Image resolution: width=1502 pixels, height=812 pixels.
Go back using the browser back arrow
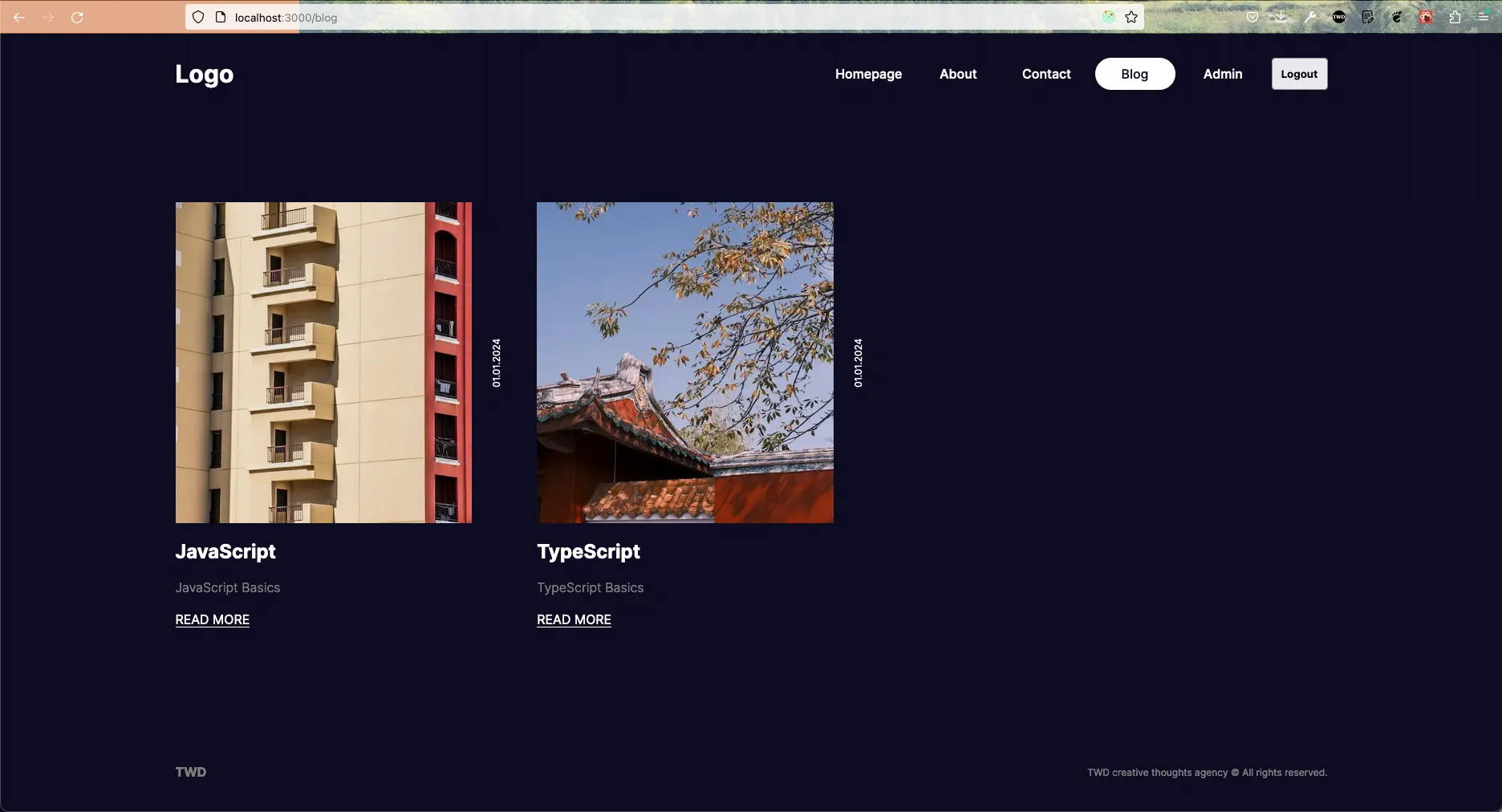point(19,17)
